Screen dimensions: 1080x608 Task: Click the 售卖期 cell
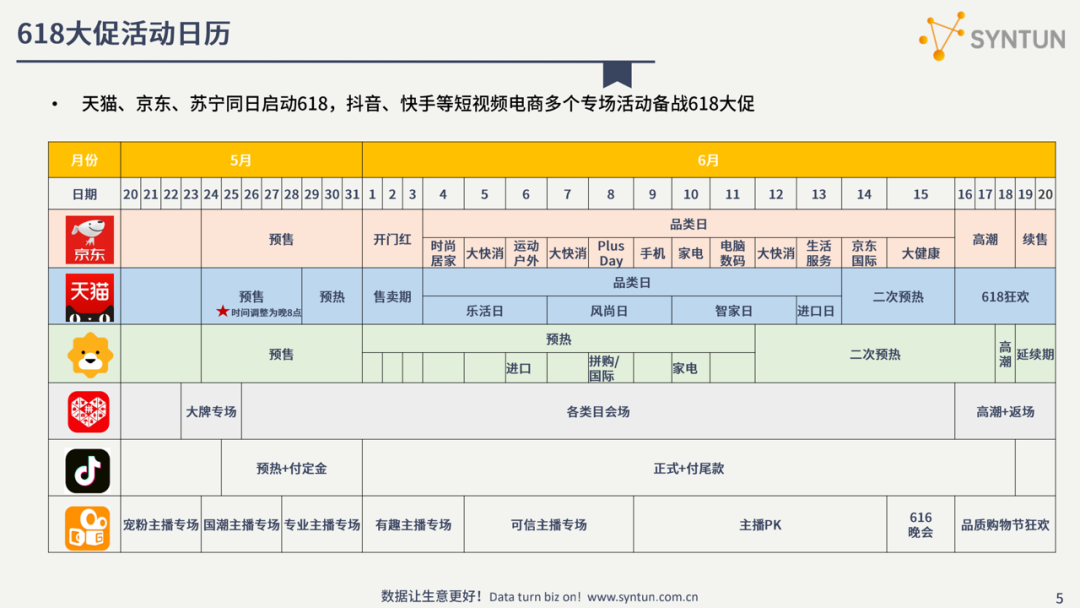pos(393,296)
